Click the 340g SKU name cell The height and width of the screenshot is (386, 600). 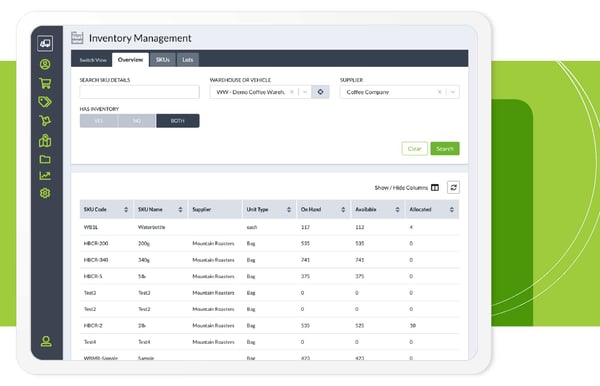tap(144, 260)
